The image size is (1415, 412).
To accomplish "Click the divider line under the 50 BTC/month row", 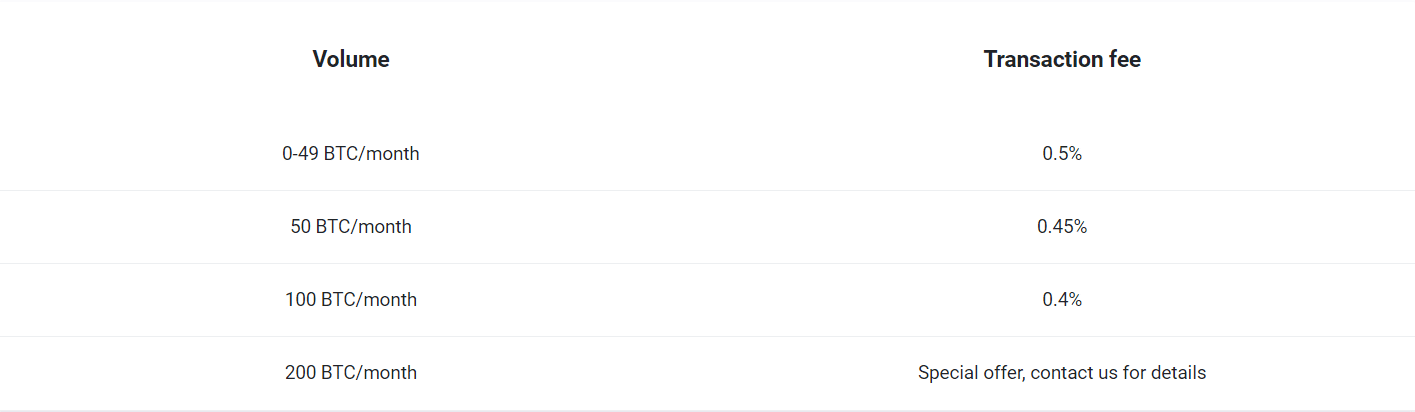I will tap(707, 263).
